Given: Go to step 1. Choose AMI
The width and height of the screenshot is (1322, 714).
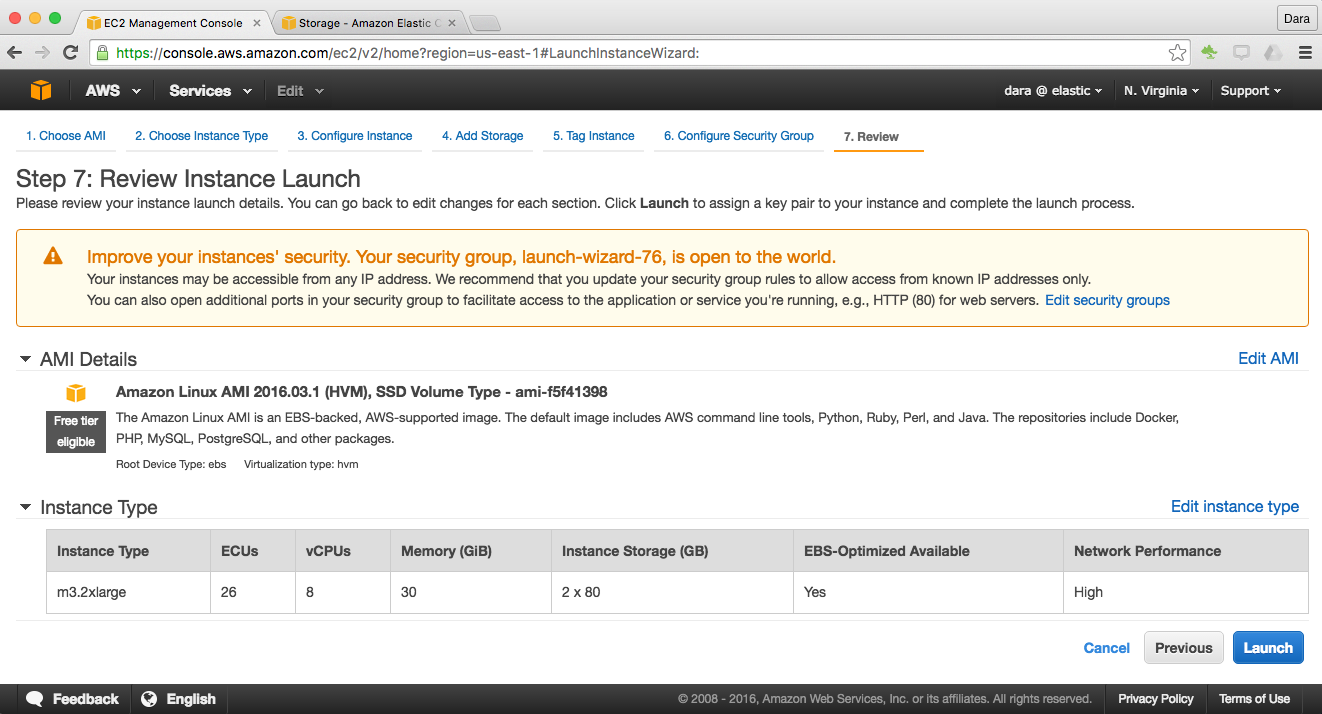Looking at the screenshot, I should (66, 136).
